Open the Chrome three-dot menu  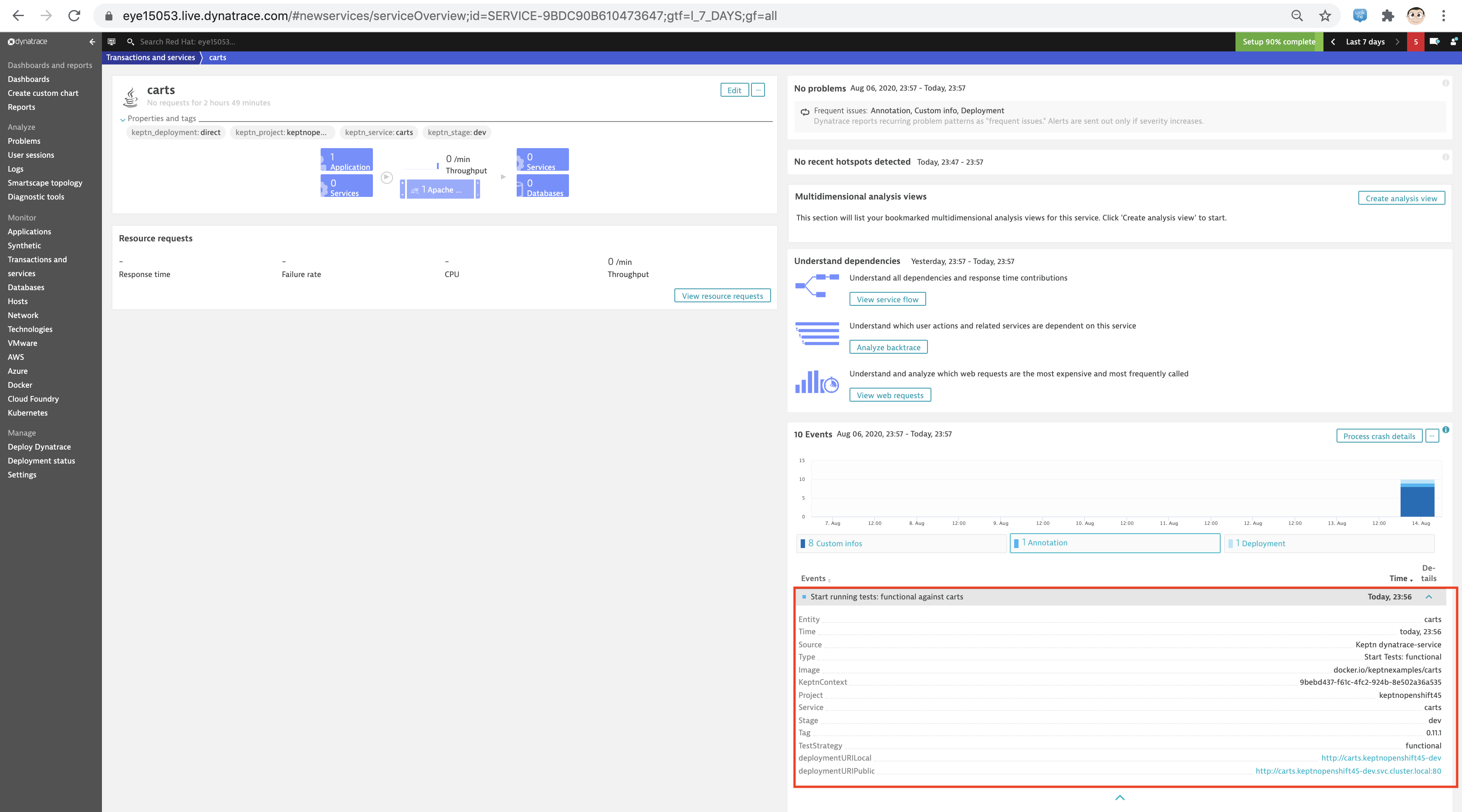tap(1443, 16)
